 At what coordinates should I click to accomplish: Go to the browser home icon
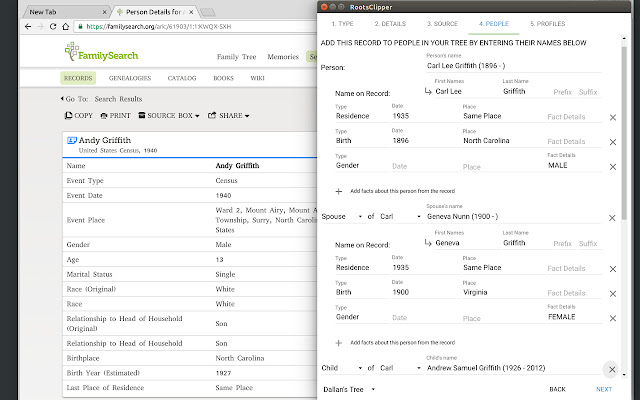click(65, 27)
